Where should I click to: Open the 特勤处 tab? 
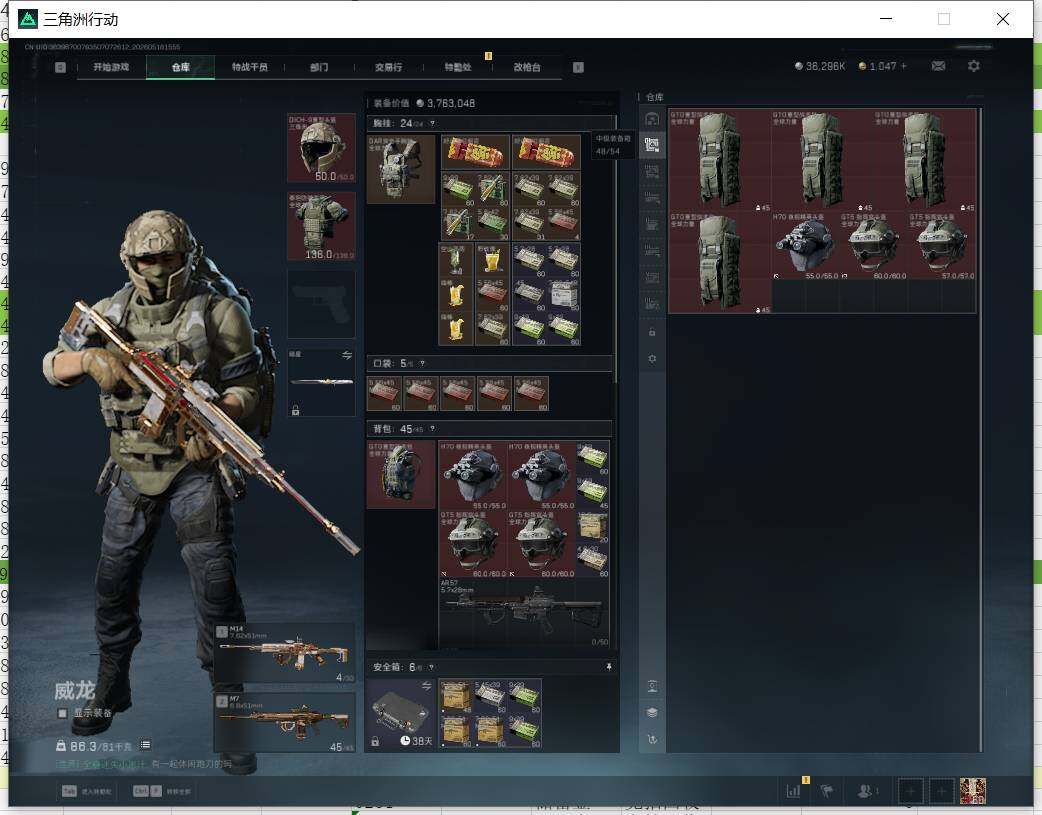point(458,67)
